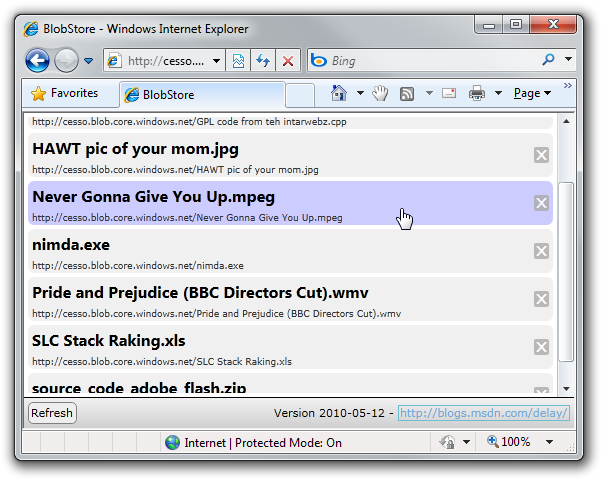Click the Refresh button

[52, 413]
